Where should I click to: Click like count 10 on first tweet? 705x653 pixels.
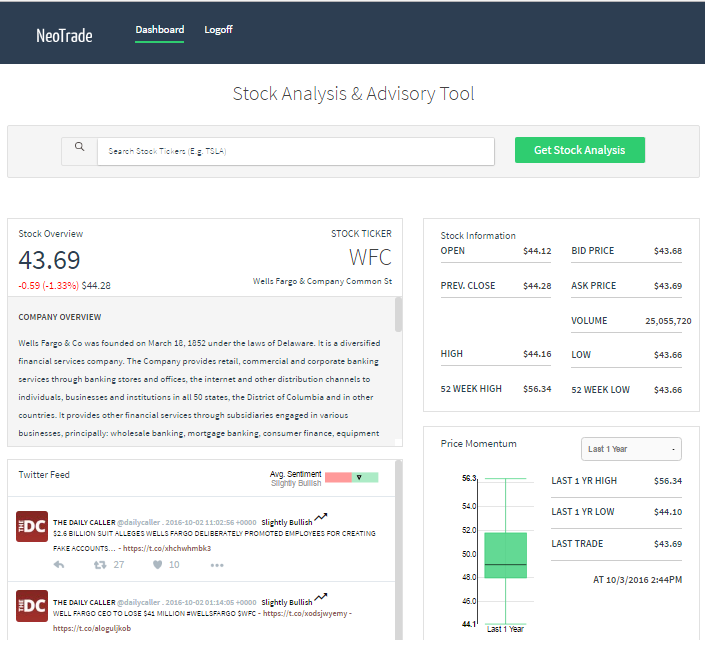click(x=174, y=565)
